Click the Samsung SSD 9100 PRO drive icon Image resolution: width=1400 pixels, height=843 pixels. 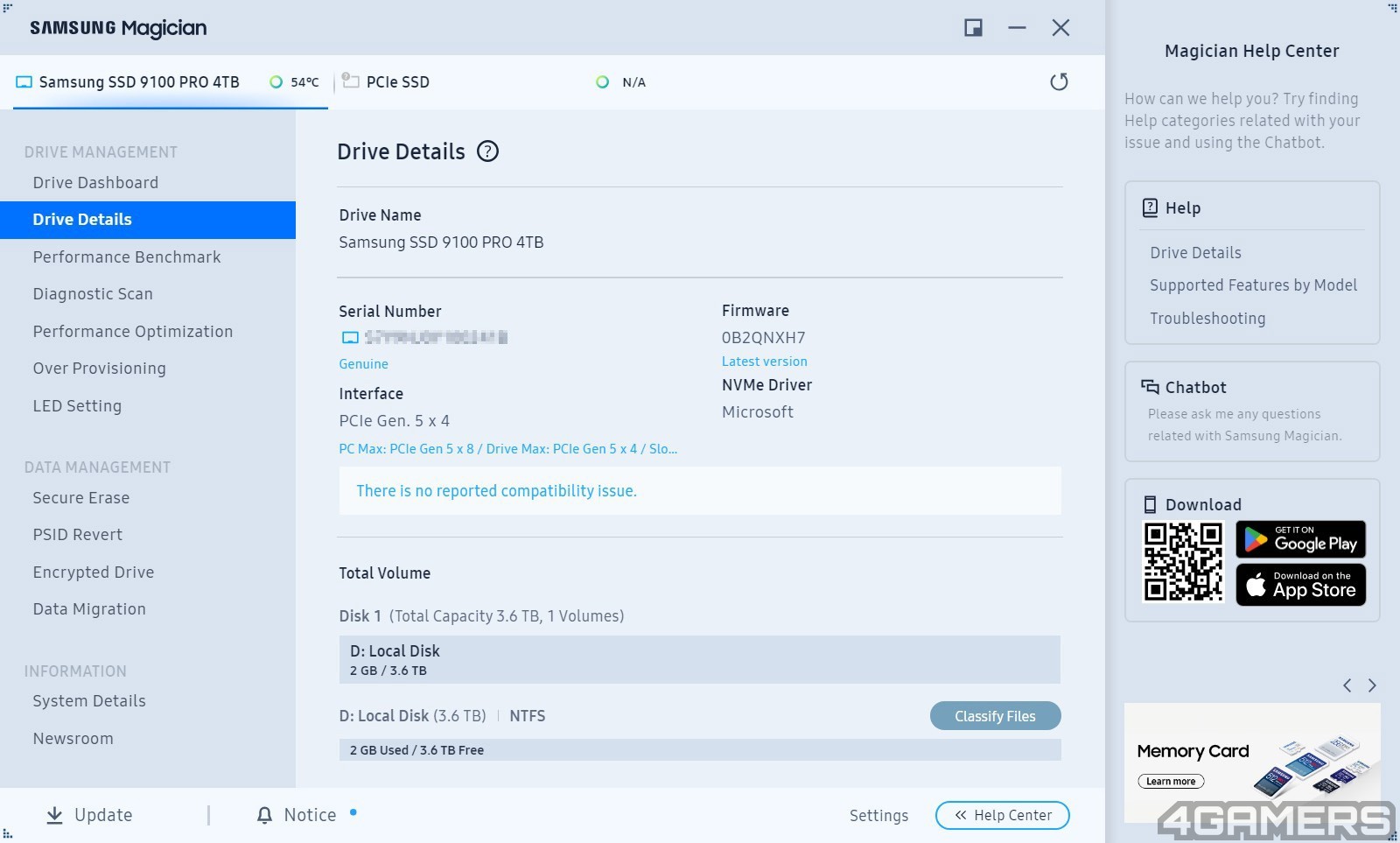24,82
